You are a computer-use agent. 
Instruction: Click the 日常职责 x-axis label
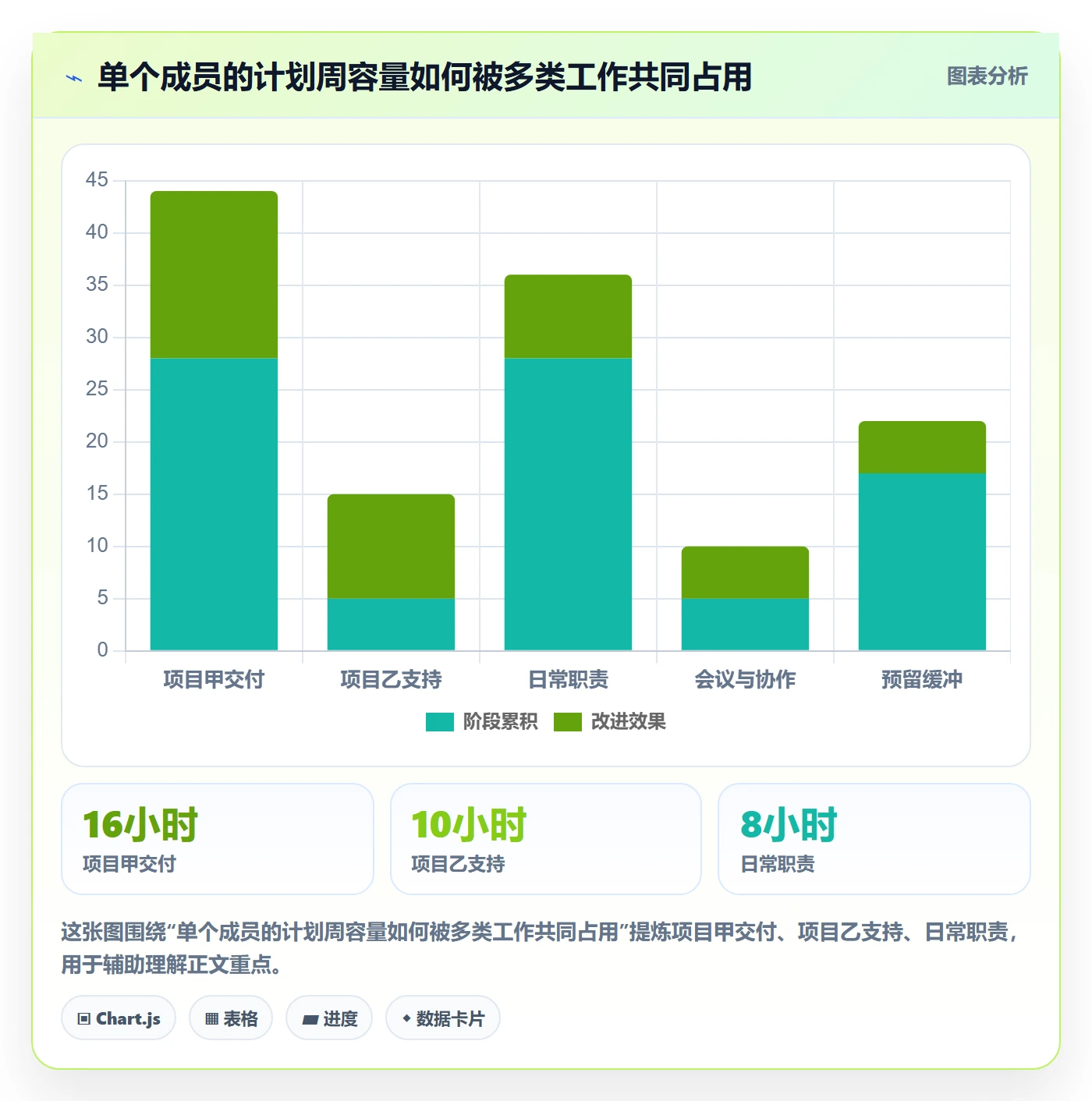tap(568, 679)
